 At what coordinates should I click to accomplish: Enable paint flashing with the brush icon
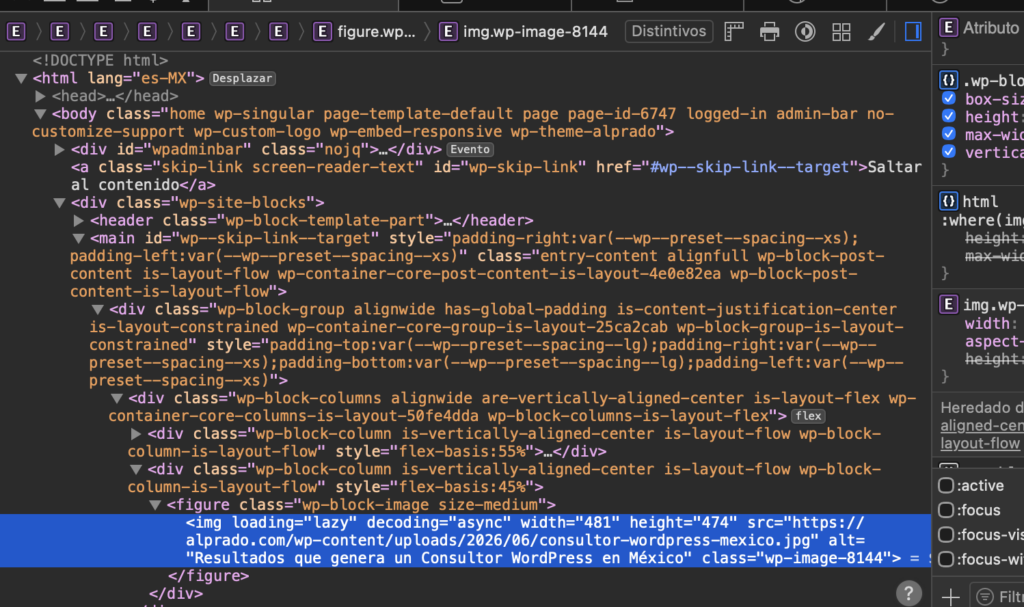[x=876, y=31]
